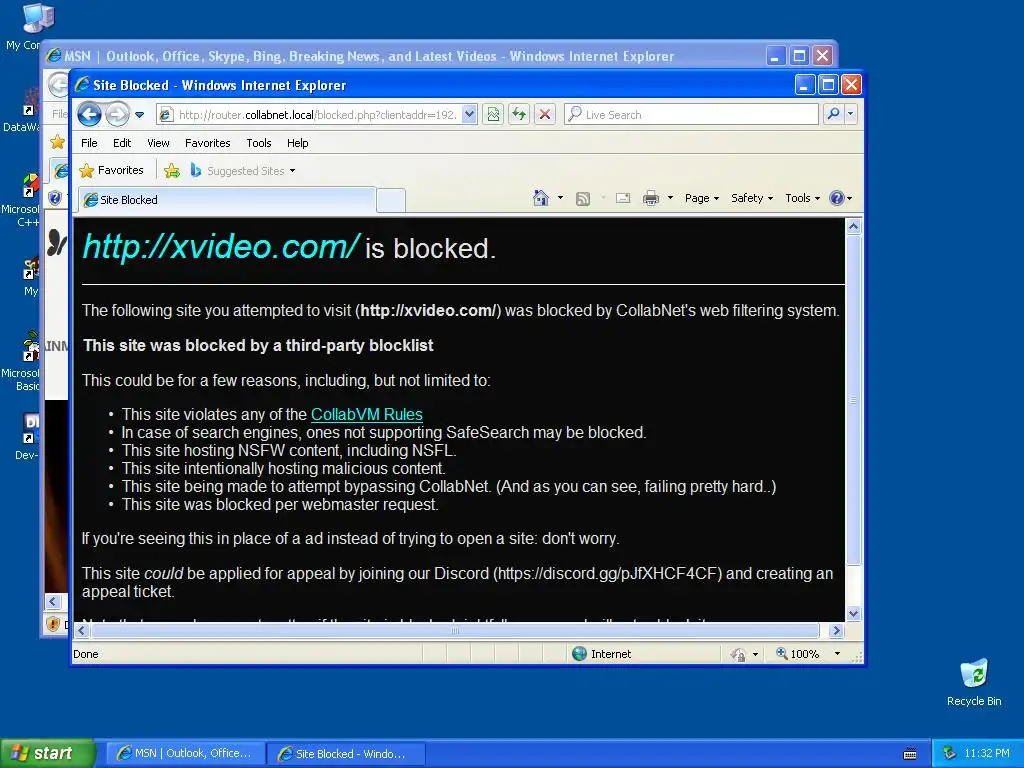Click the Read Mail envelope icon
This screenshot has height=768, width=1024.
click(x=623, y=198)
